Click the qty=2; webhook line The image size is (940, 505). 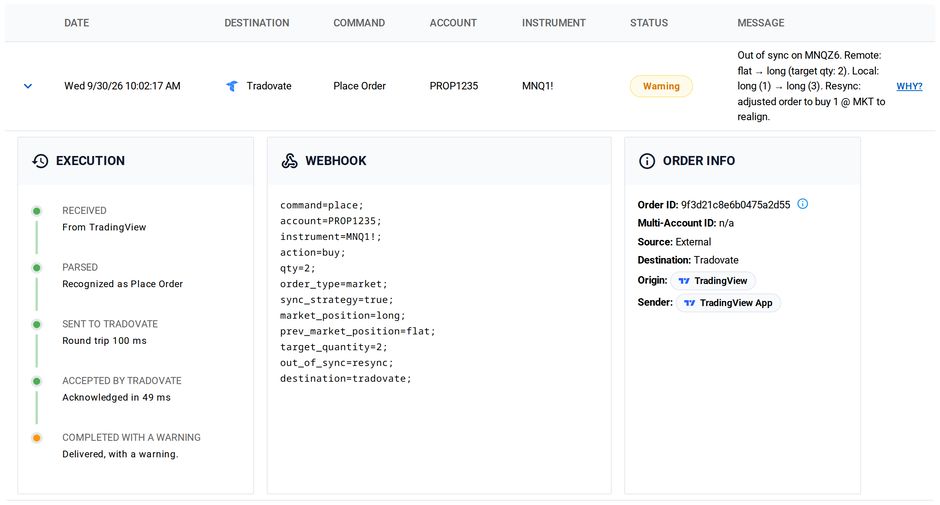297,268
